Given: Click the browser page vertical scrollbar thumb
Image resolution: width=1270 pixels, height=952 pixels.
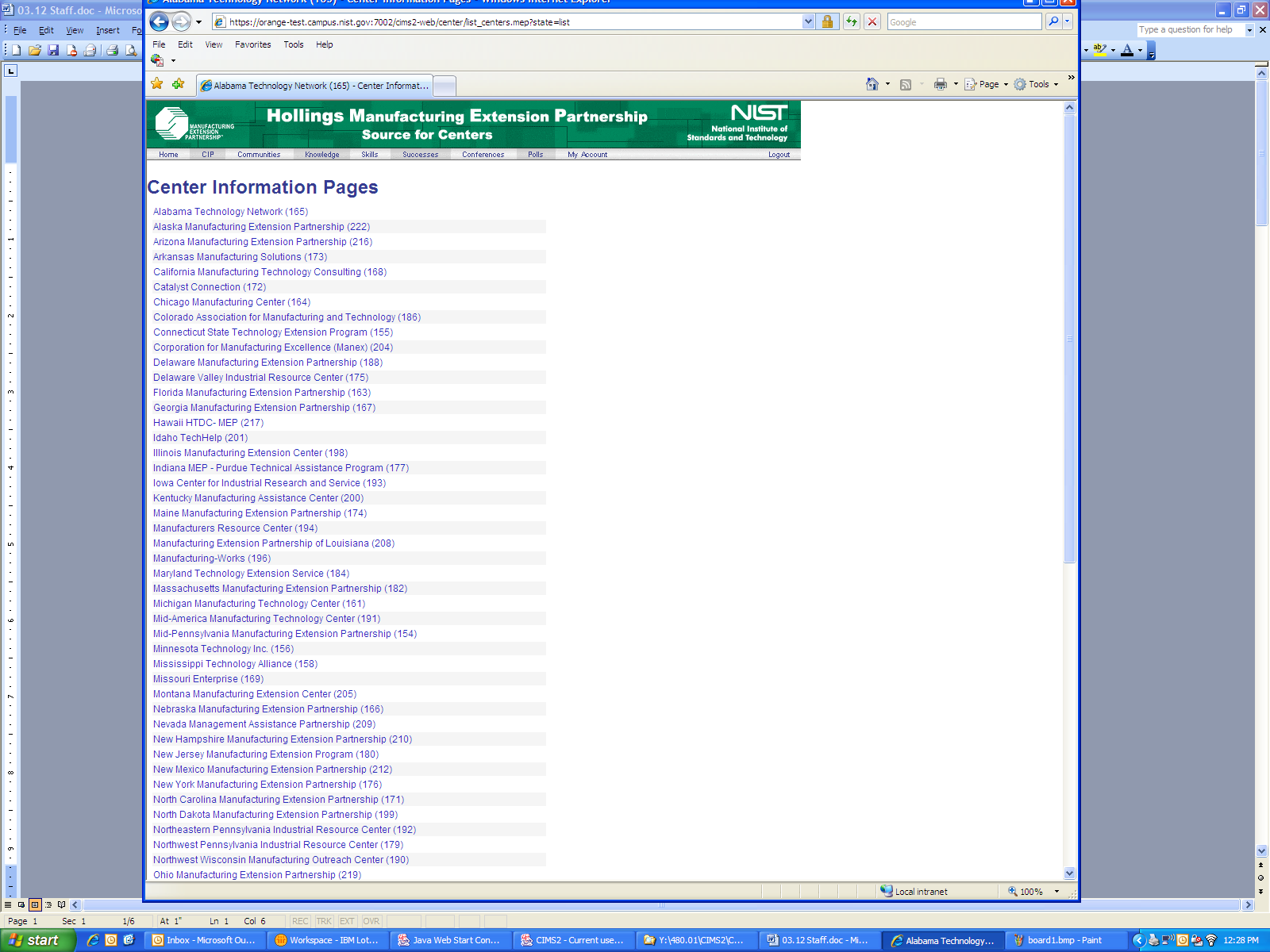Looking at the screenshot, I should 1069,339.
